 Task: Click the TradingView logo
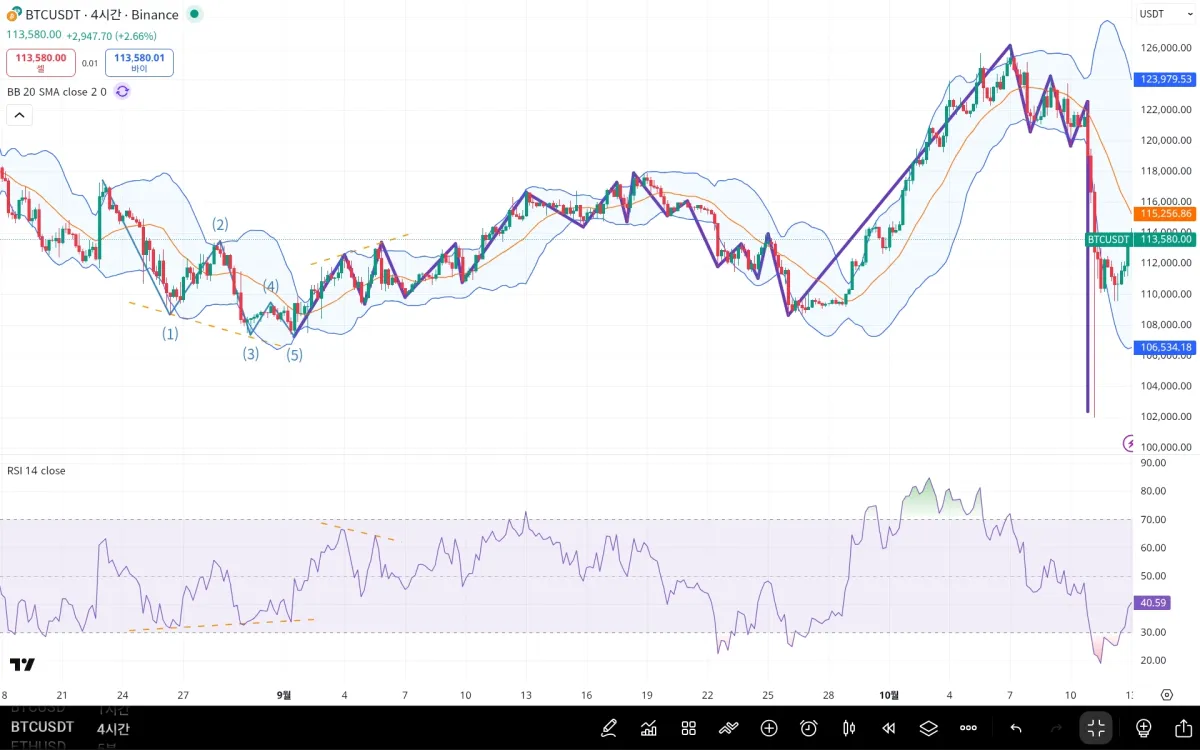22,664
